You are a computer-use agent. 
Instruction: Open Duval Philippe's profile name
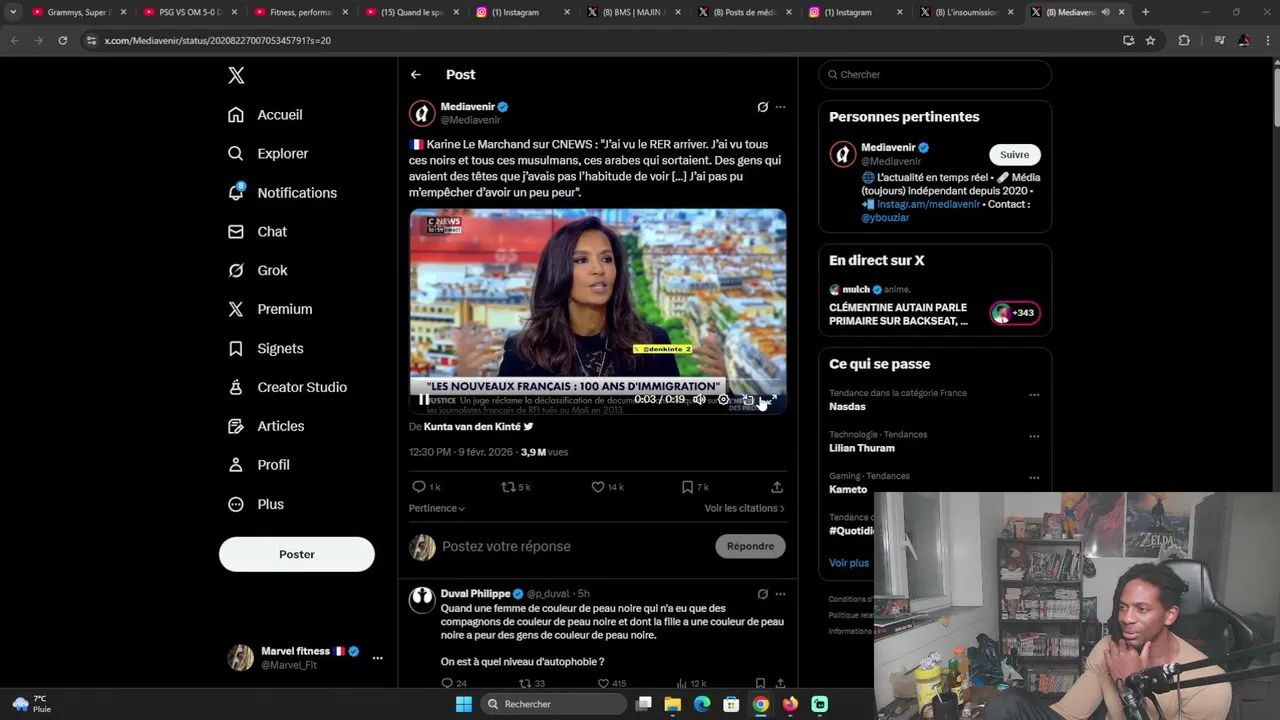pos(476,594)
